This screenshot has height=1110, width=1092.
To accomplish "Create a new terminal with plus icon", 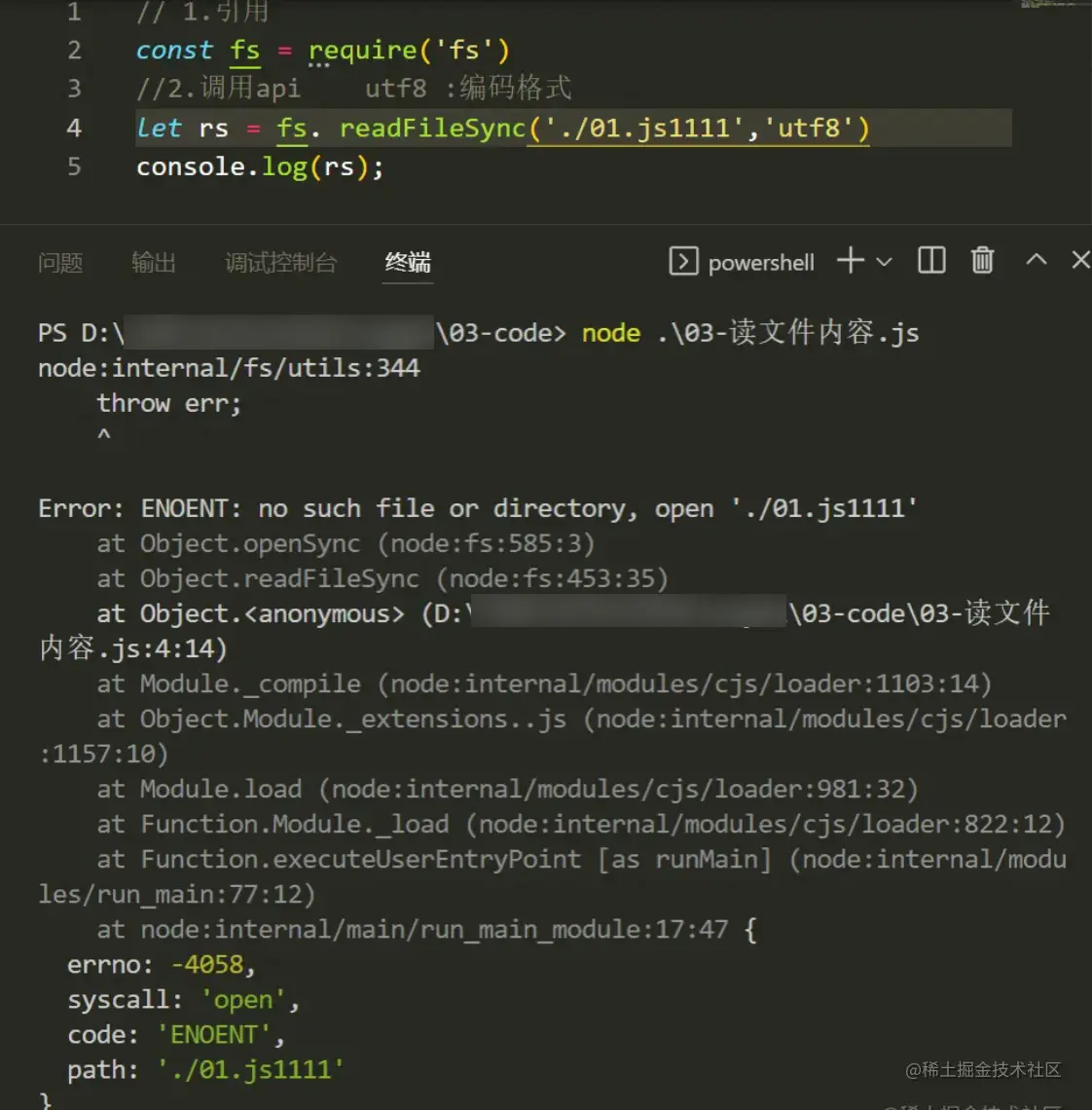I will (x=850, y=261).
